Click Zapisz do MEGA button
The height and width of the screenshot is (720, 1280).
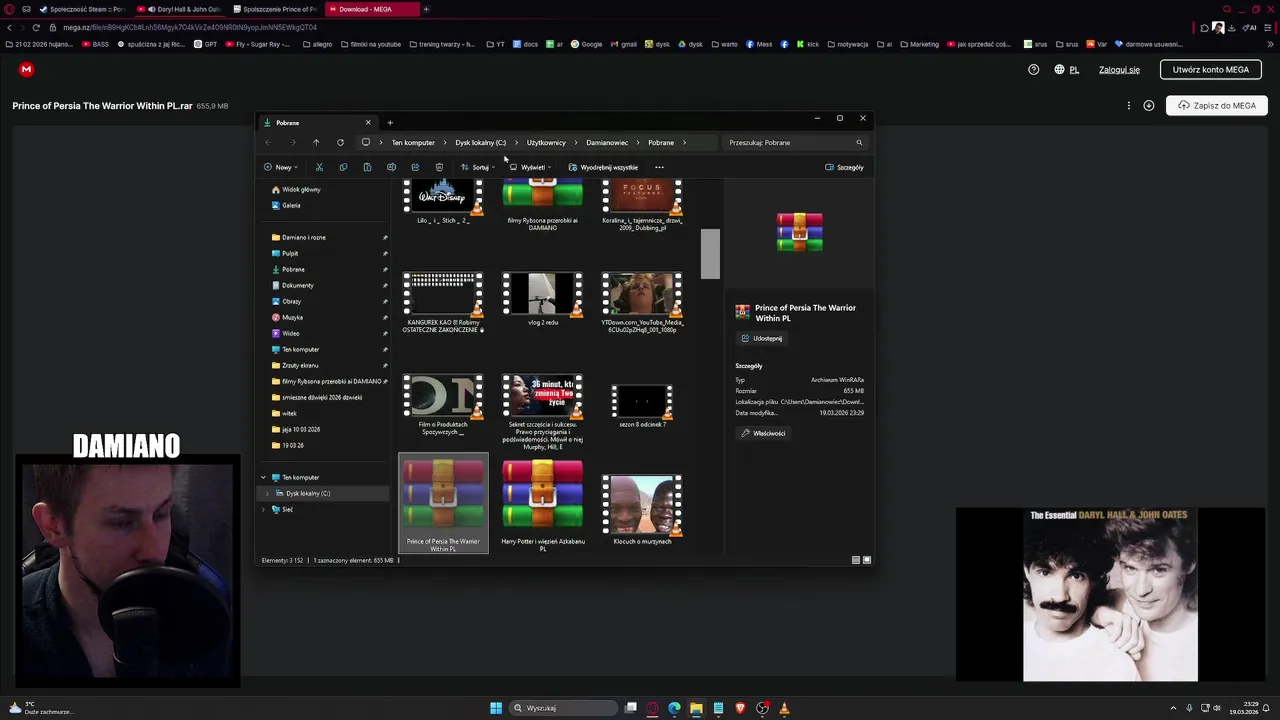pyautogui.click(x=1217, y=105)
